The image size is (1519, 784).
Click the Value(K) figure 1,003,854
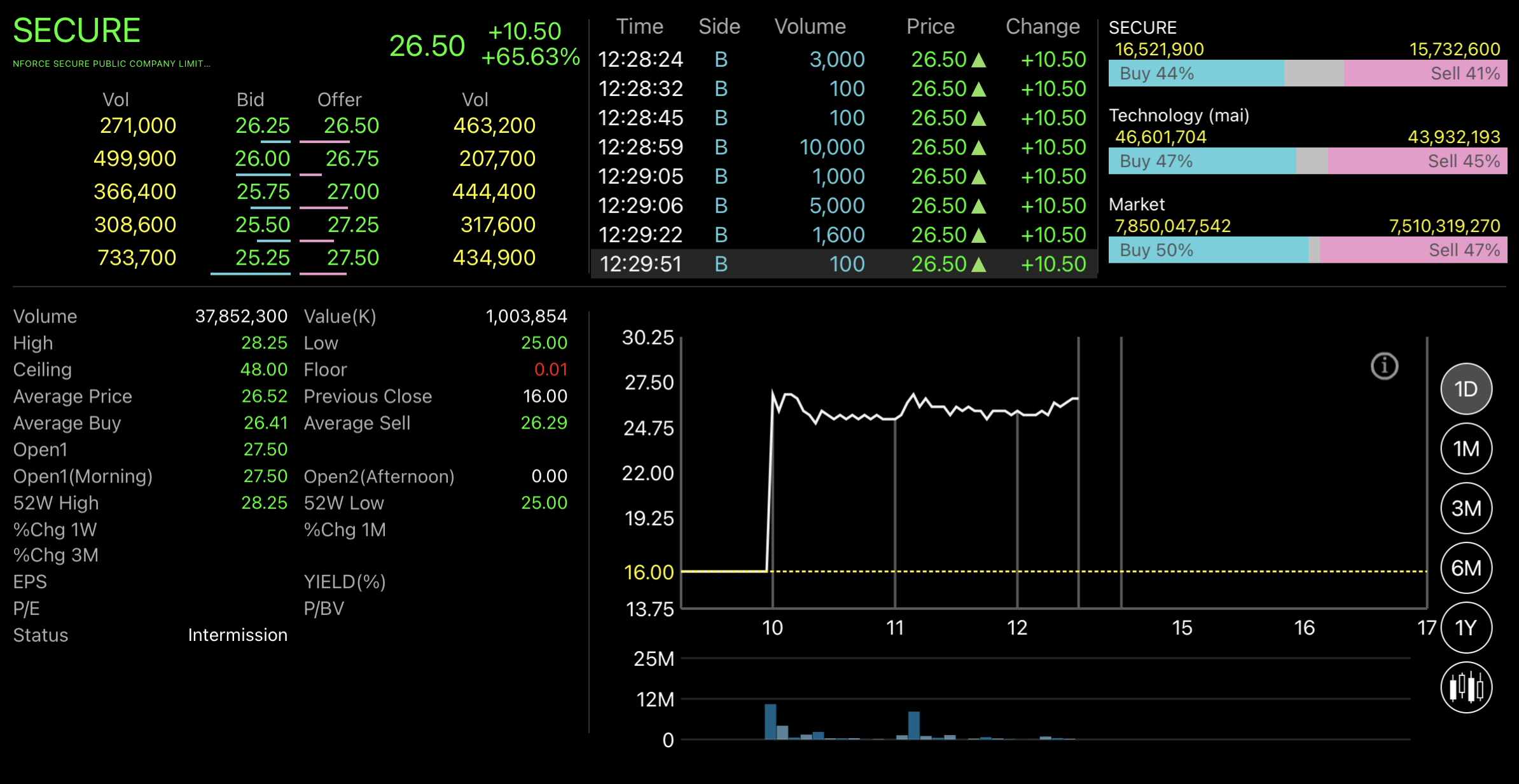click(526, 316)
